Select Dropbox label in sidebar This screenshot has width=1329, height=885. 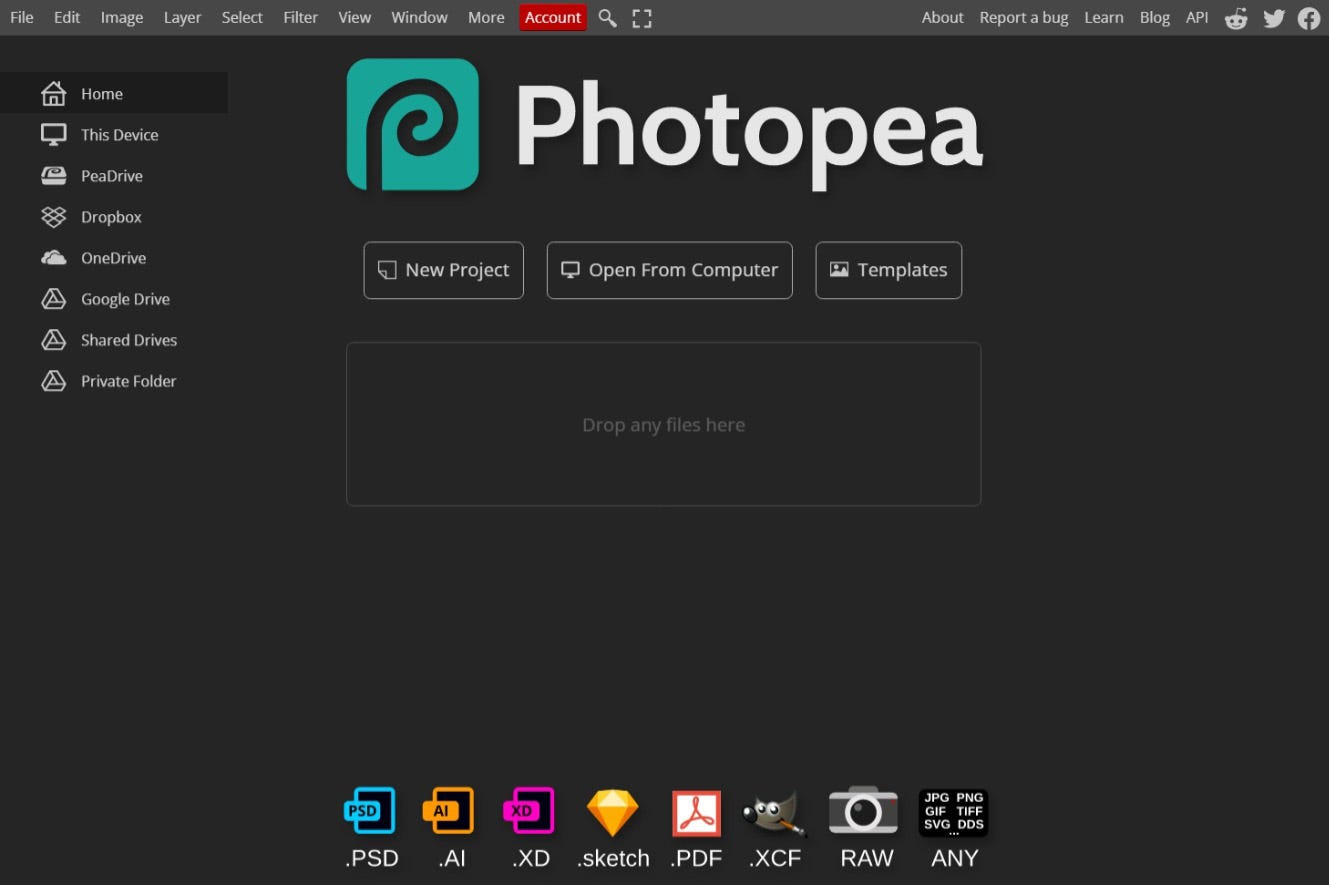click(112, 217)
